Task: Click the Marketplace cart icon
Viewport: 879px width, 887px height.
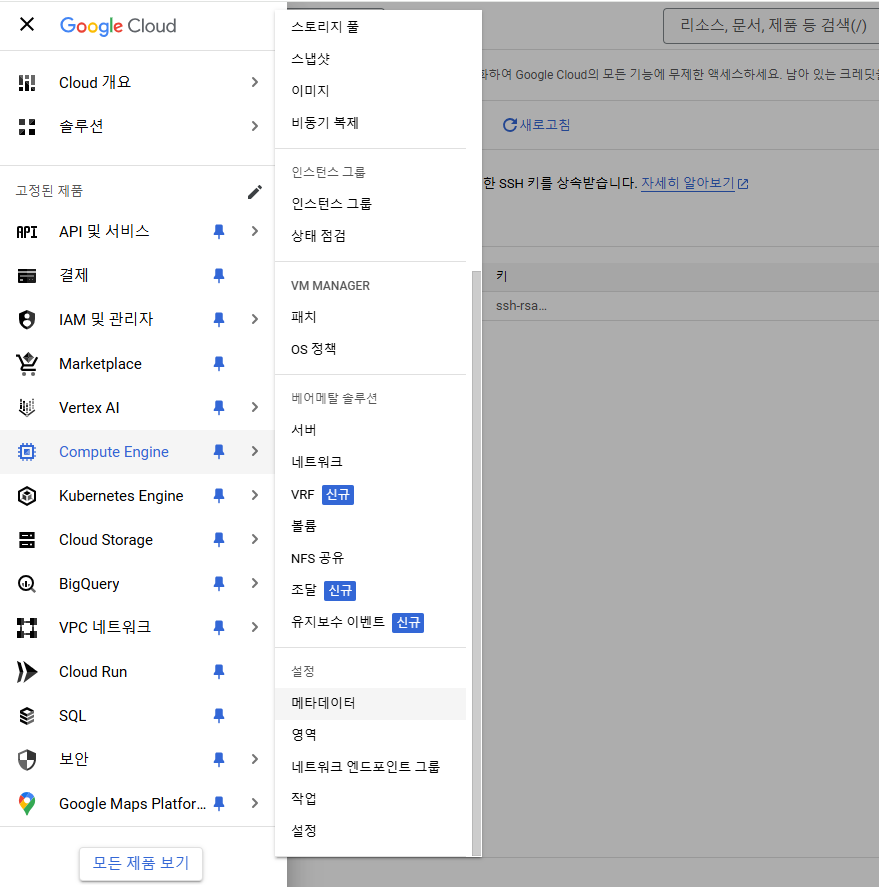Action: 27,364
